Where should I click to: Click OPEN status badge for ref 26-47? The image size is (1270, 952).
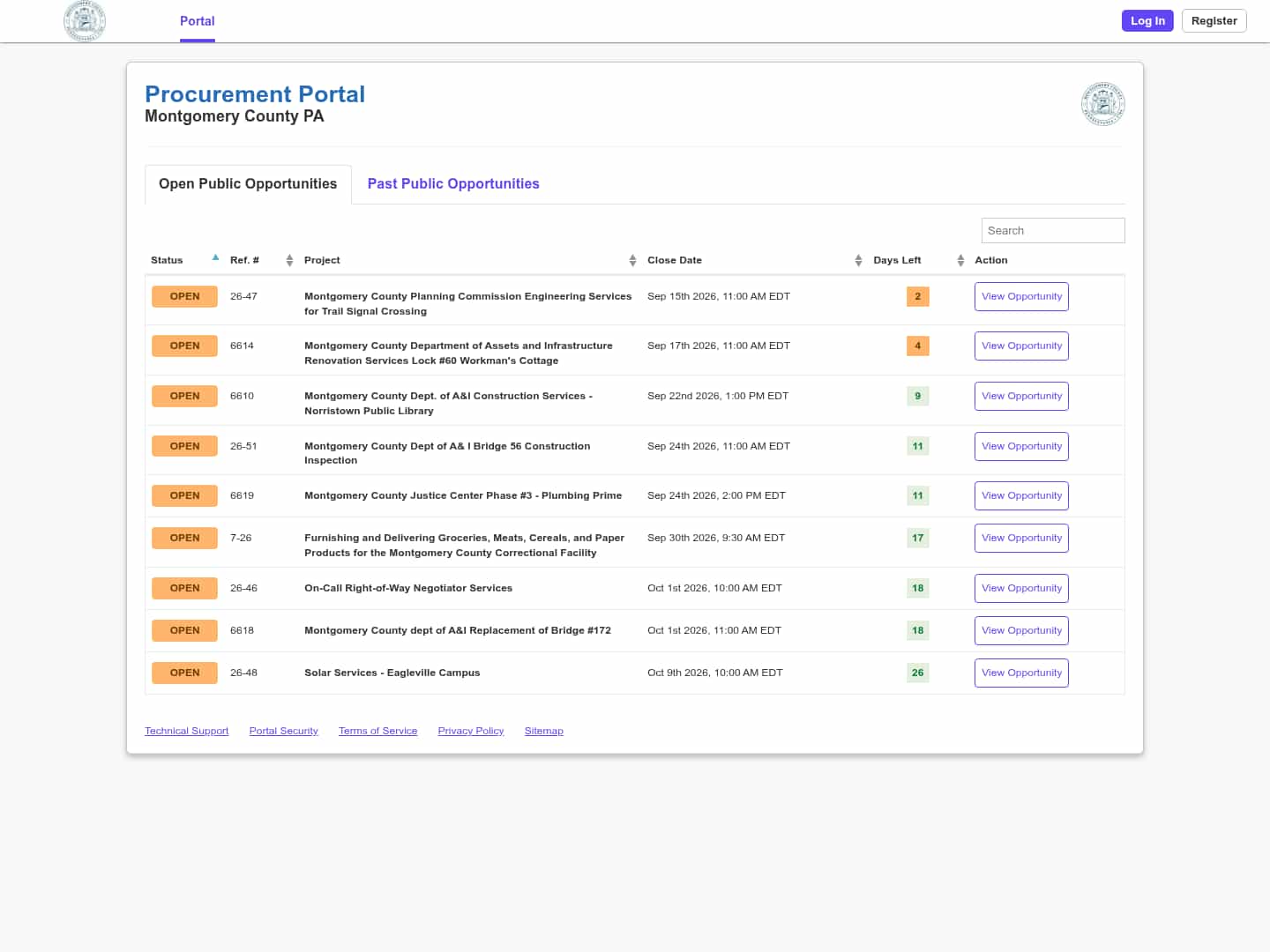(185, 297)
